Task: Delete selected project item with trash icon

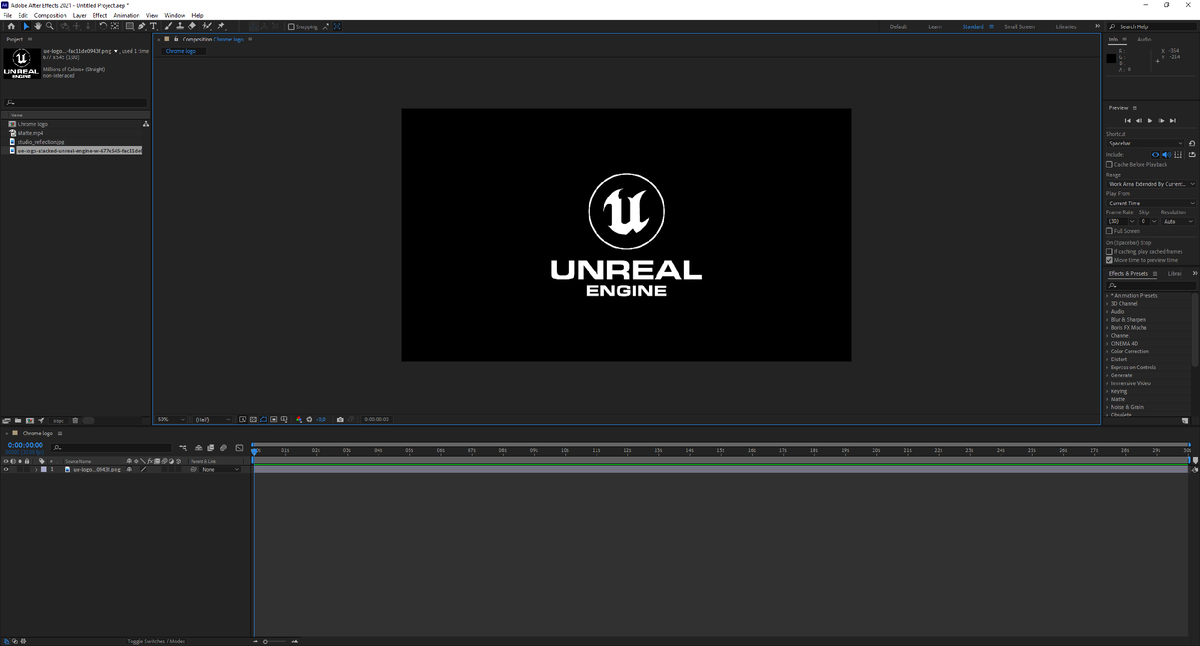Action: 75,420
